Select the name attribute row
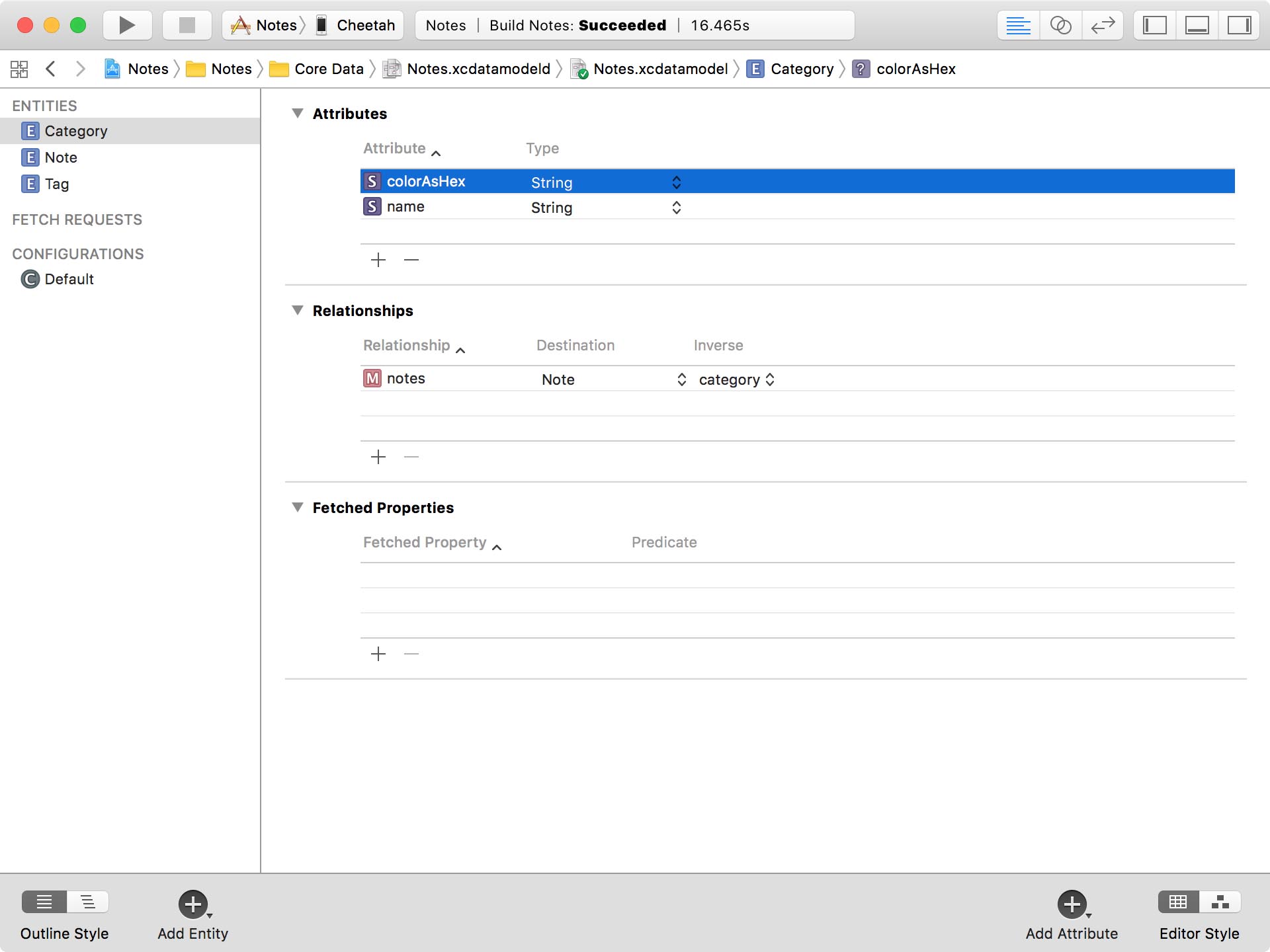 click(405, 207)
